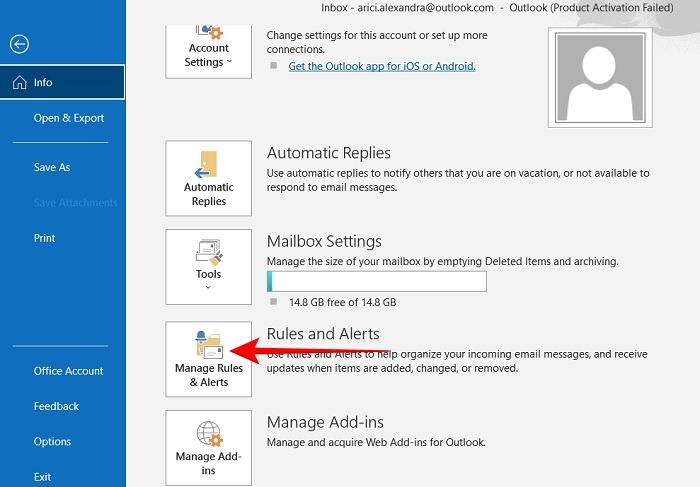Click the Manage Rules & Alerts label
The height and width of the screenshot is (487, 700).
pos(208,375)
